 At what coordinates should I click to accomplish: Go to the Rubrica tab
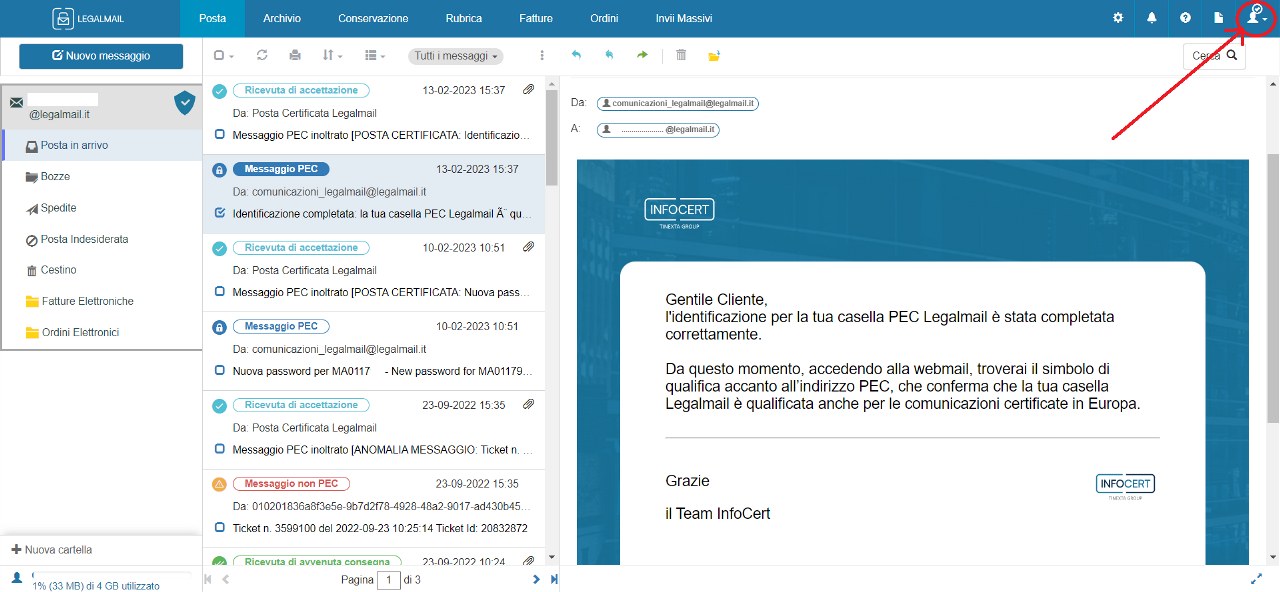pos(464,18)
